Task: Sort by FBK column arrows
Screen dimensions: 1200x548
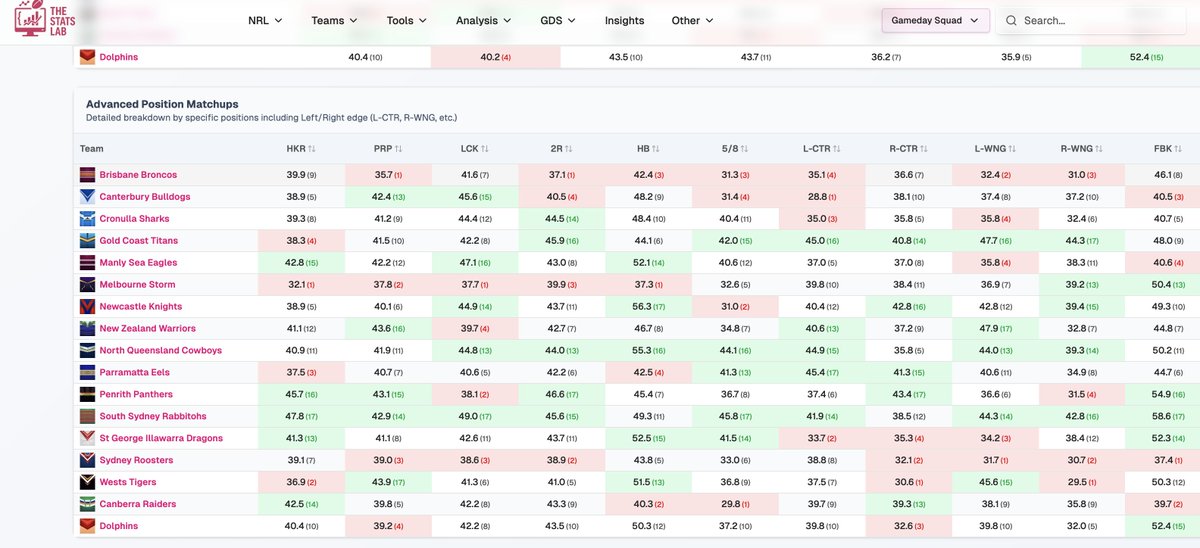Action: (1178, 150)
